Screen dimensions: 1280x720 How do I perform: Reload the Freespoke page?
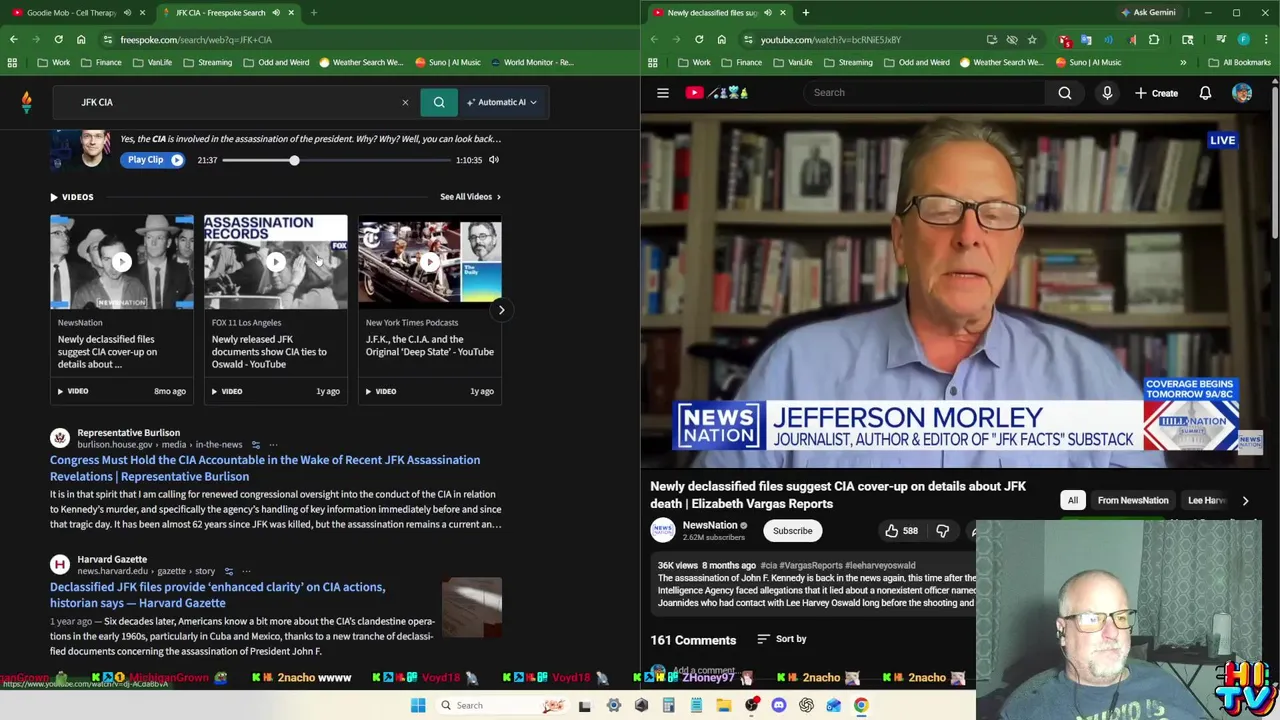(x=58, y=40)
